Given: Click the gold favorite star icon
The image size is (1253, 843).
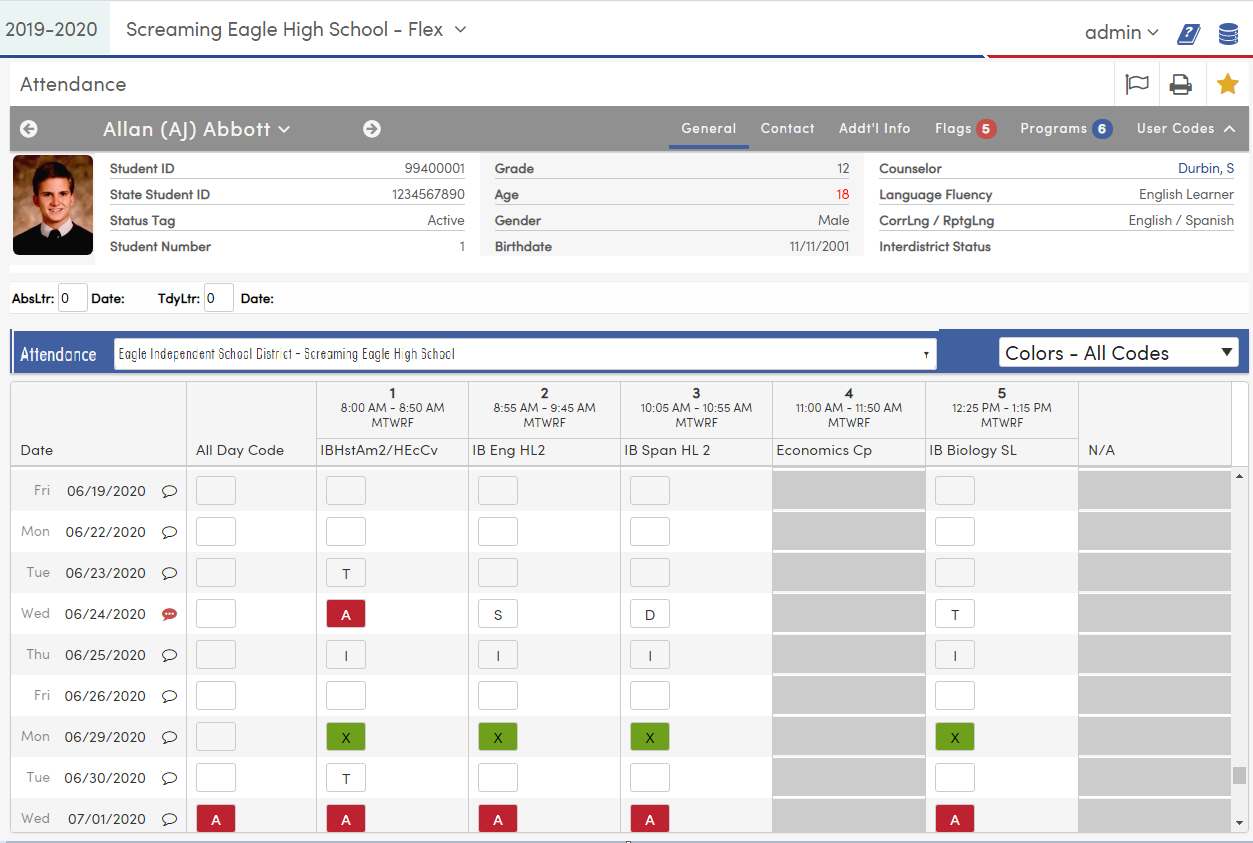Looking at the screenshot, I should 1227,84.
